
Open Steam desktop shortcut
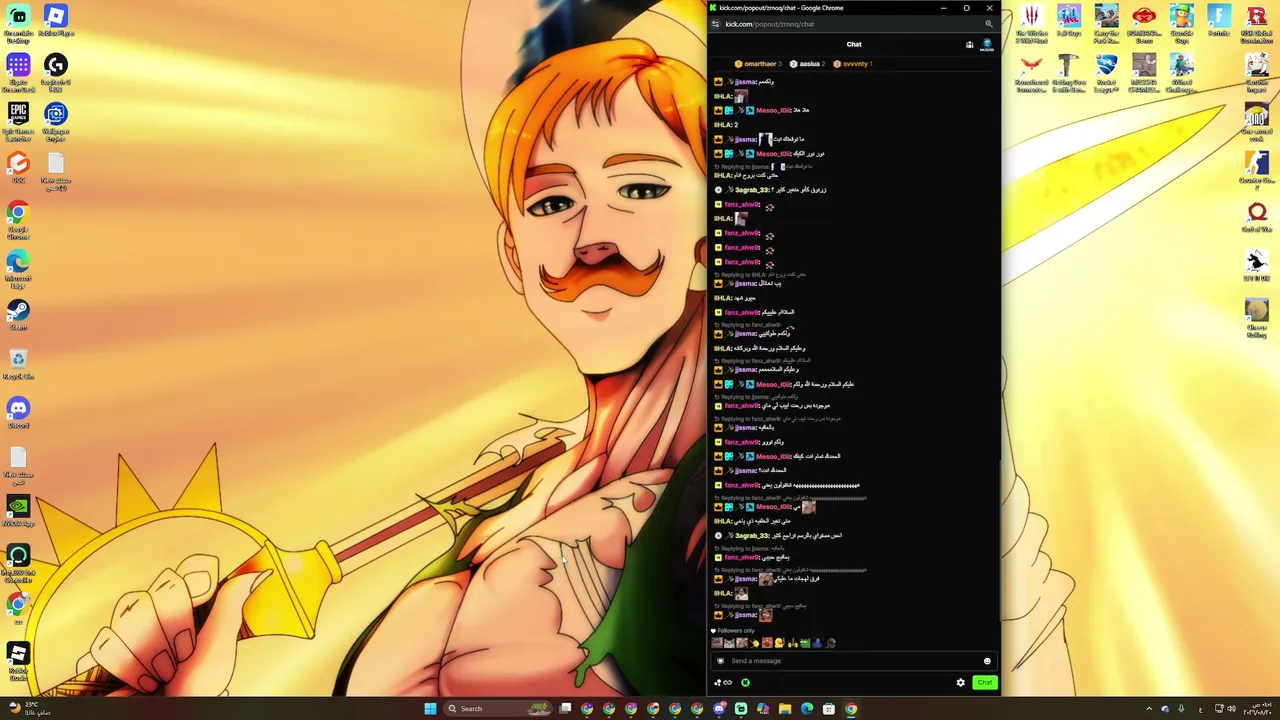click(18, 315)
